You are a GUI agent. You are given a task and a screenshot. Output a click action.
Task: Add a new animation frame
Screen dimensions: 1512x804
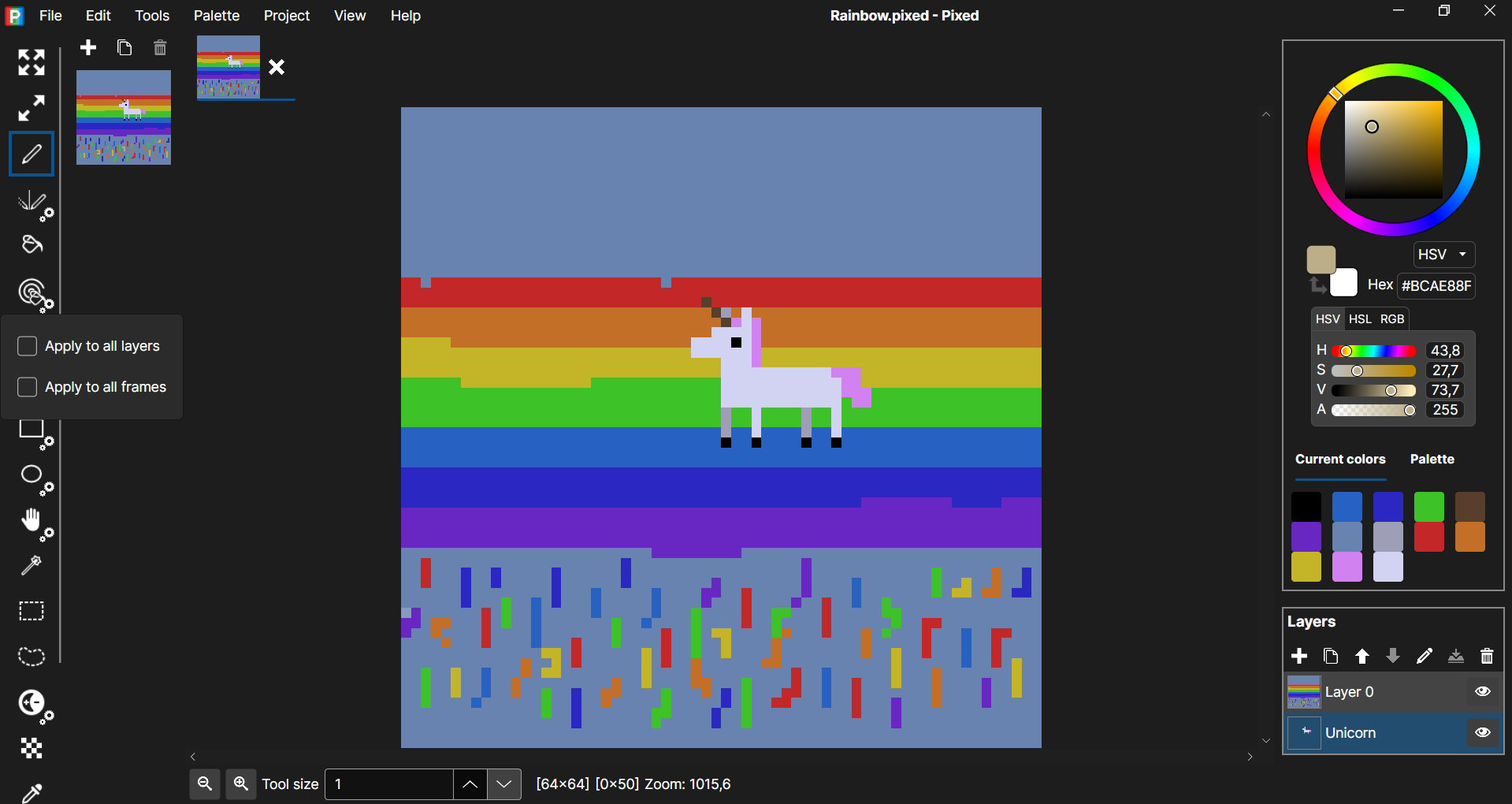point(88,48)
